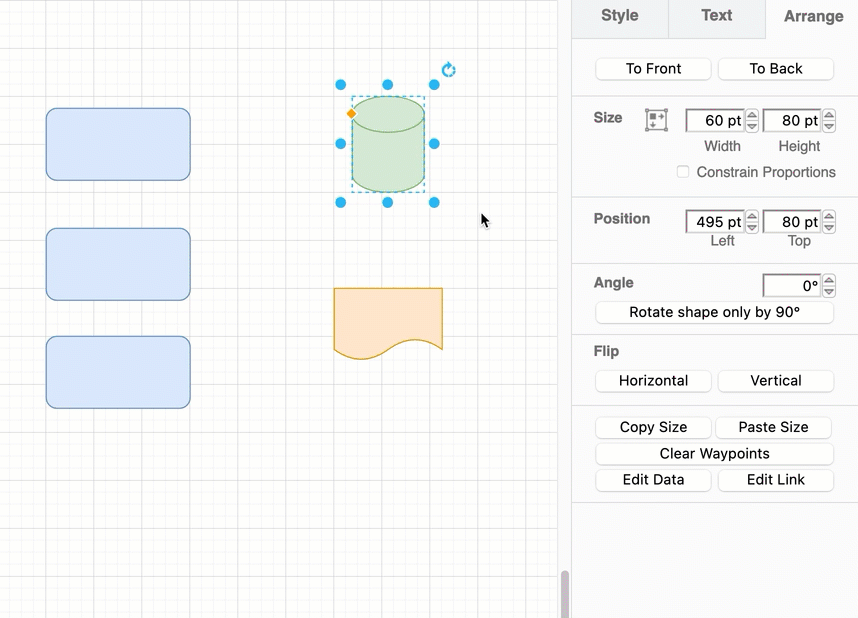Bring the selected shape To Front
858x618 pixels.
[x=652, y=68]
